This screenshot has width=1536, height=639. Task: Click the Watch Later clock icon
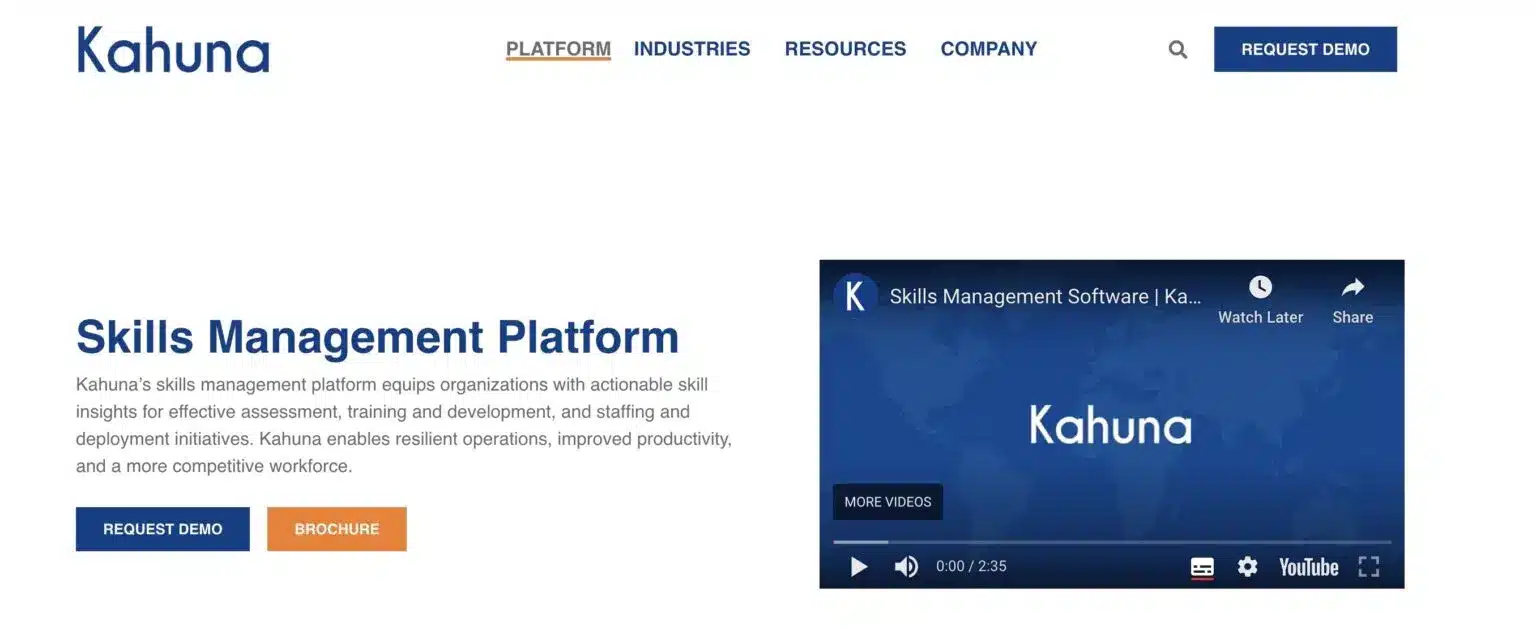click(1260, 288)
